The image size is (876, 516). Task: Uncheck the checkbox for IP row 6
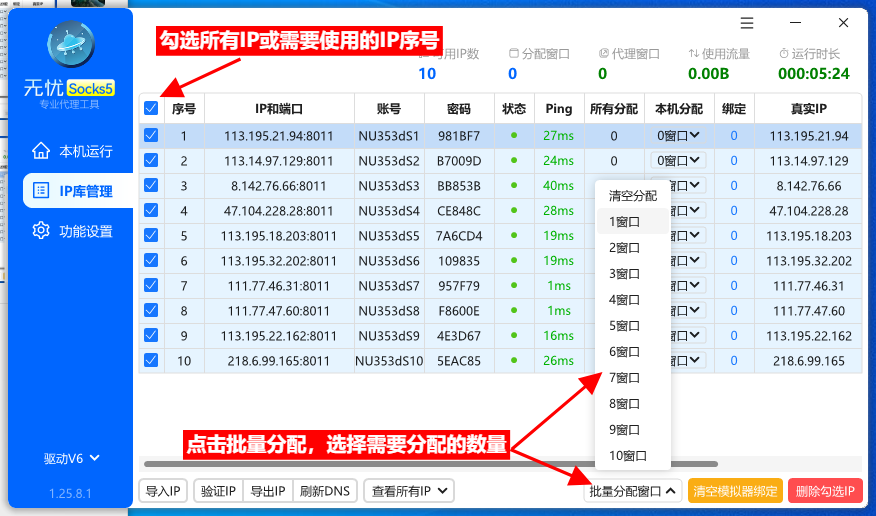151,260
